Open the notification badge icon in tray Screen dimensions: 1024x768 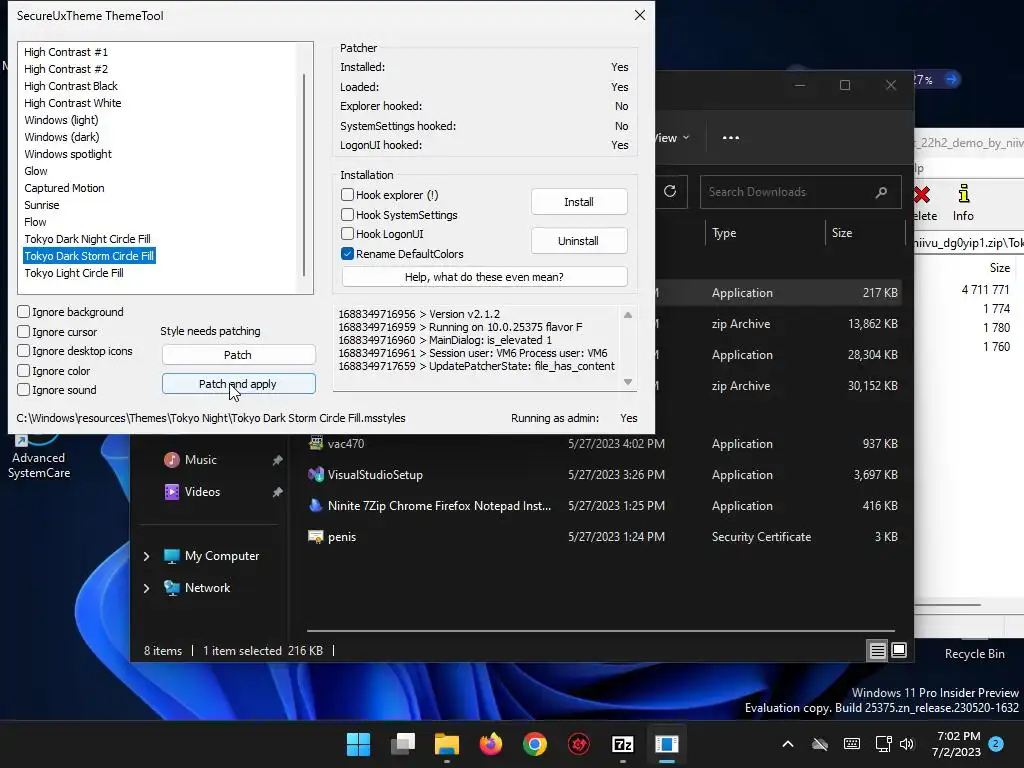point(996,743)
